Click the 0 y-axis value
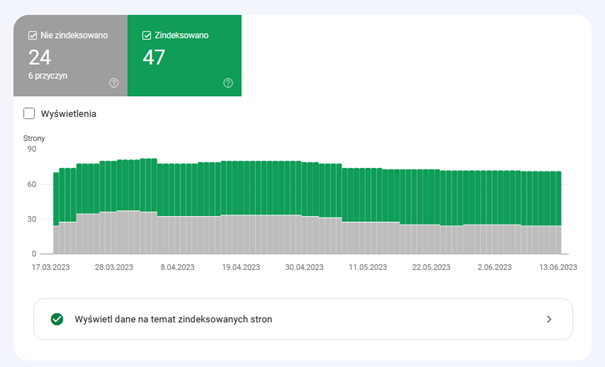The image size is (605, 367). point(34,254)
